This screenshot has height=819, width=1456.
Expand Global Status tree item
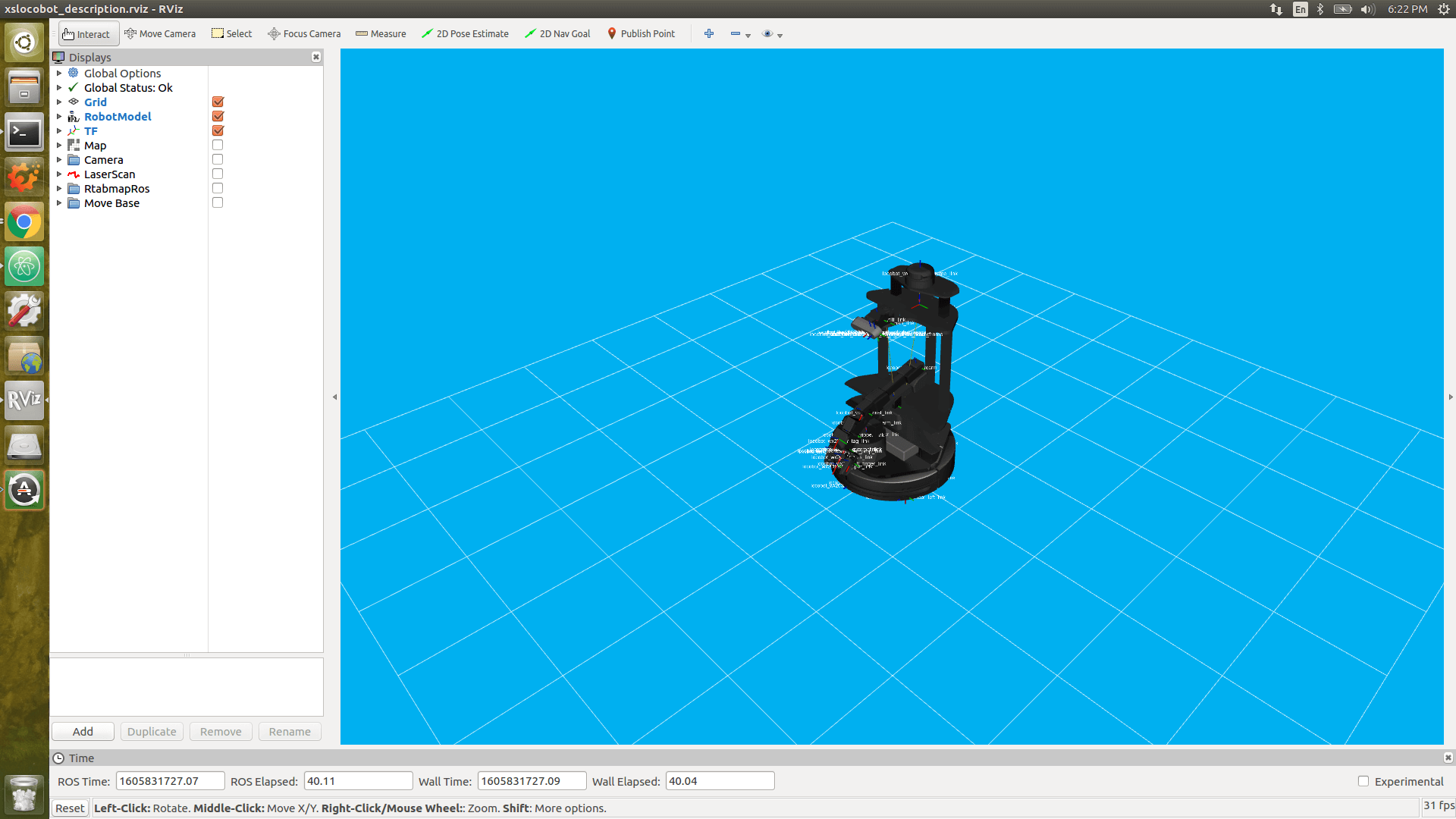59,88
